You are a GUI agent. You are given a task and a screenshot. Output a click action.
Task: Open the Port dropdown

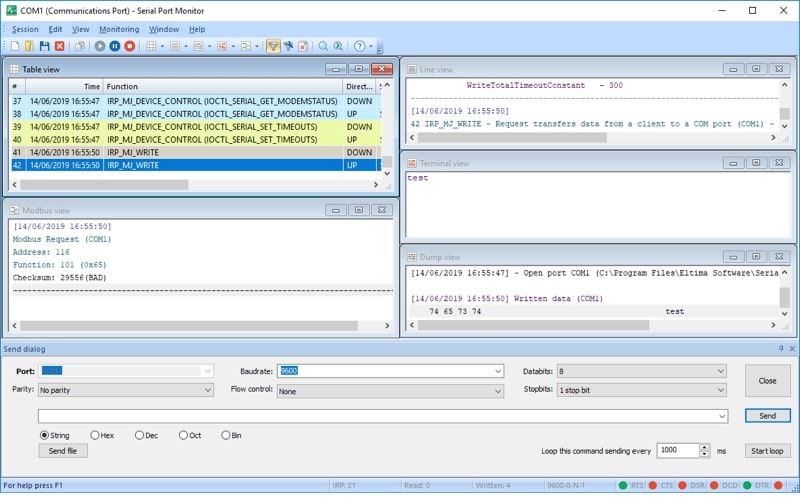208,371
